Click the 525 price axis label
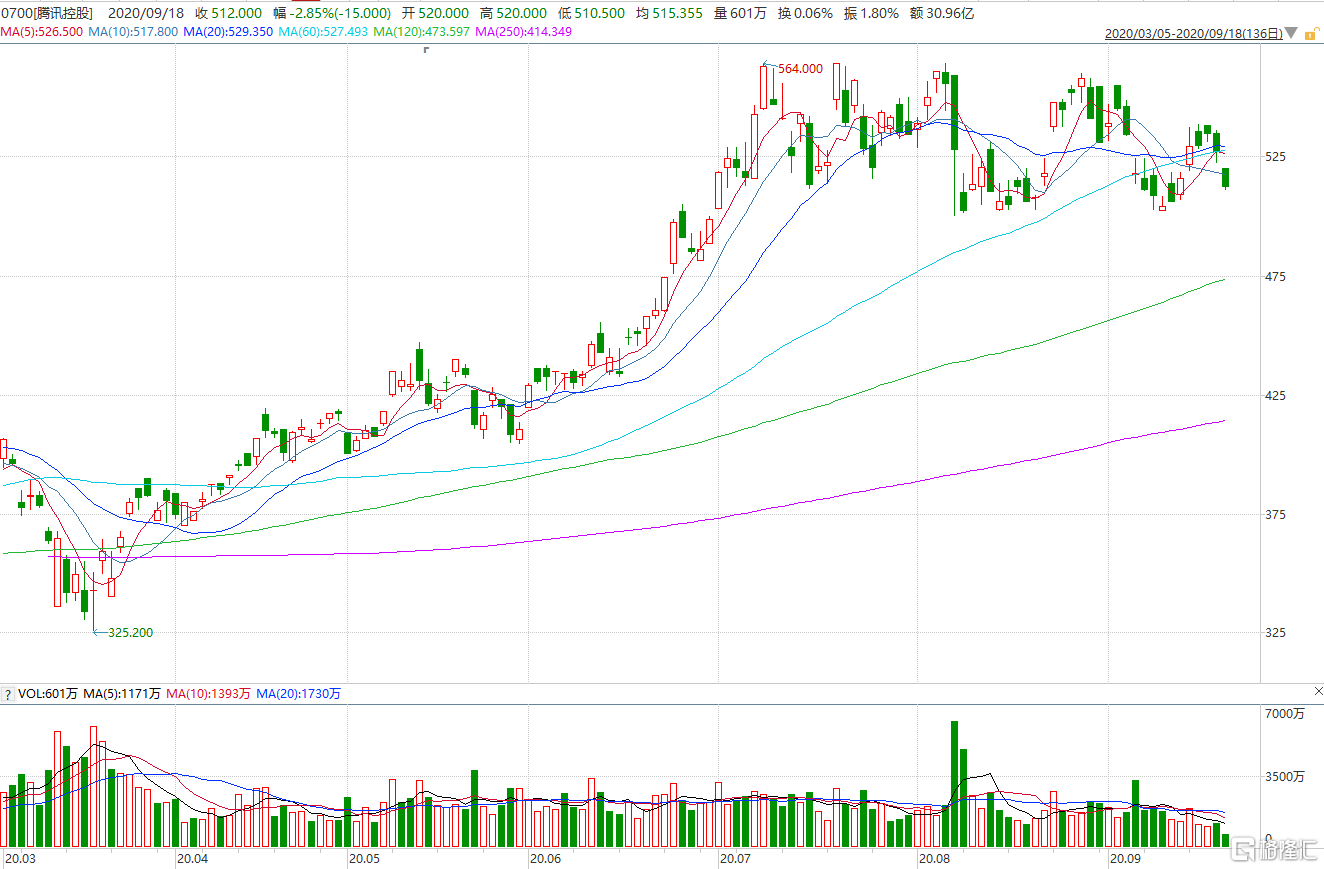The width and height of the screenshot is (1324, 869). pyautogui.click(x=1275, y=157)
